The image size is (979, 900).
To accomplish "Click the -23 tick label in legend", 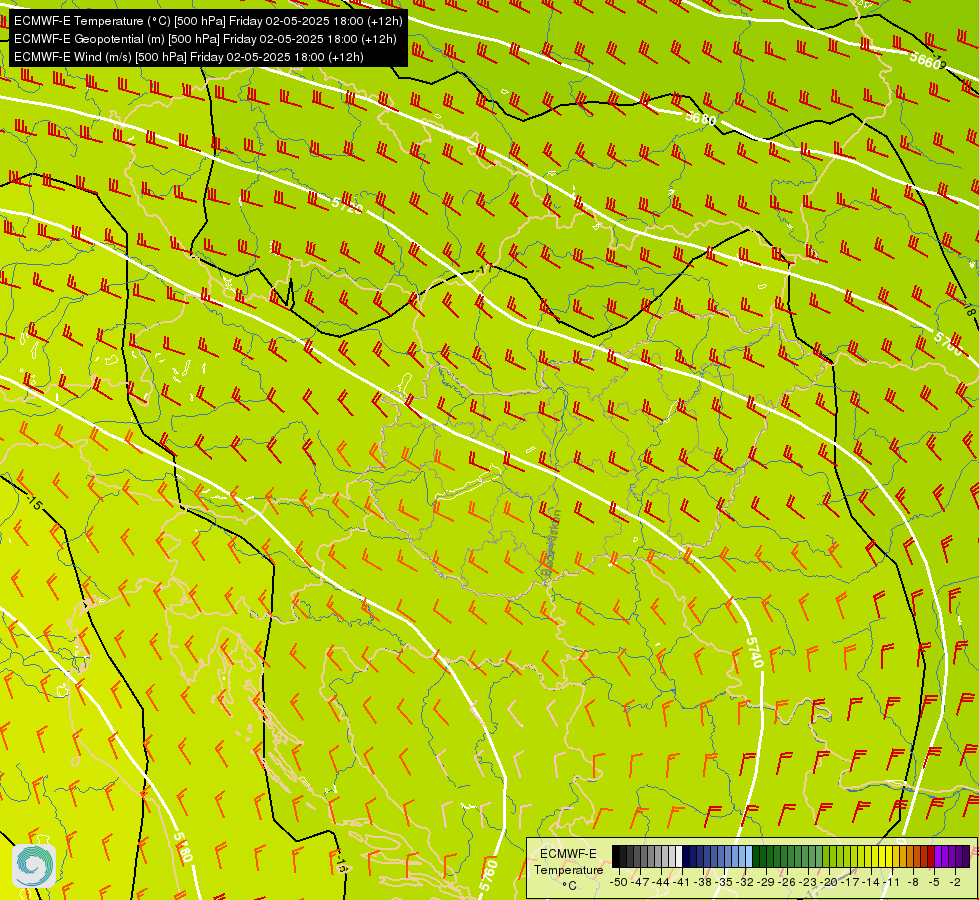I will click(809, 882).
